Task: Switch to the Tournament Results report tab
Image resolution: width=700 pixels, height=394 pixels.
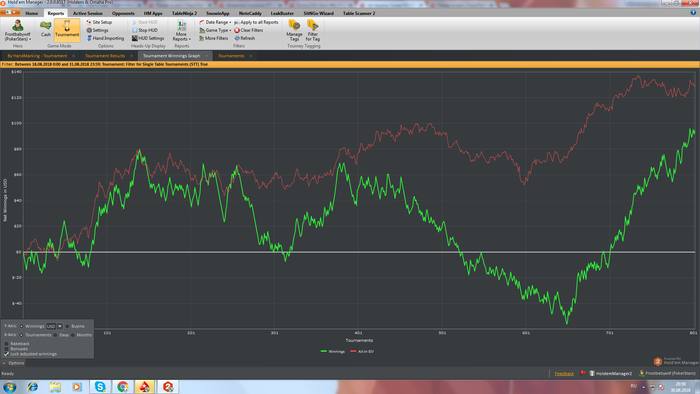Action: coord(105,56)
